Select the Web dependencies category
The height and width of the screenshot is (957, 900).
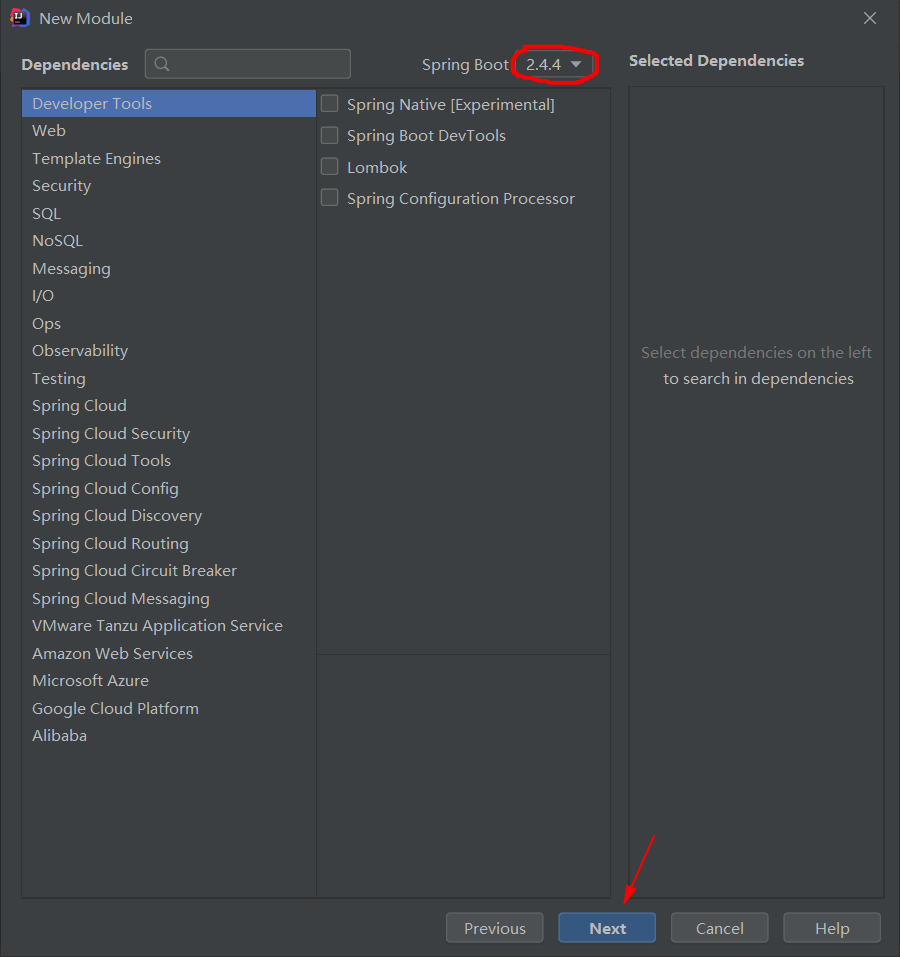pos(48,130)
